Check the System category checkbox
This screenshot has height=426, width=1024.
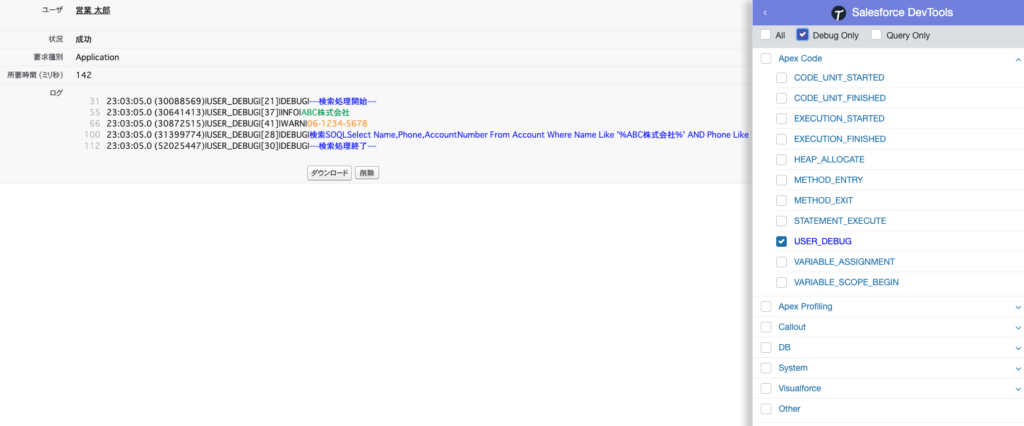tap(766, 368)
